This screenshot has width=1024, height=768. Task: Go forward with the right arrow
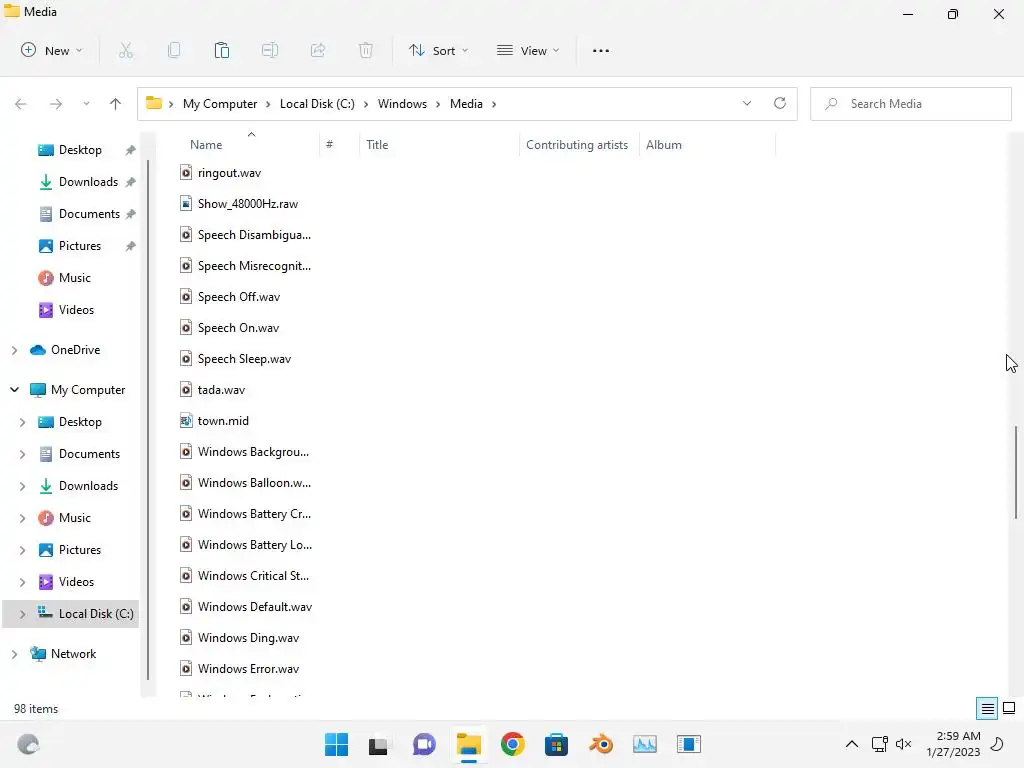tap(56, 104)
